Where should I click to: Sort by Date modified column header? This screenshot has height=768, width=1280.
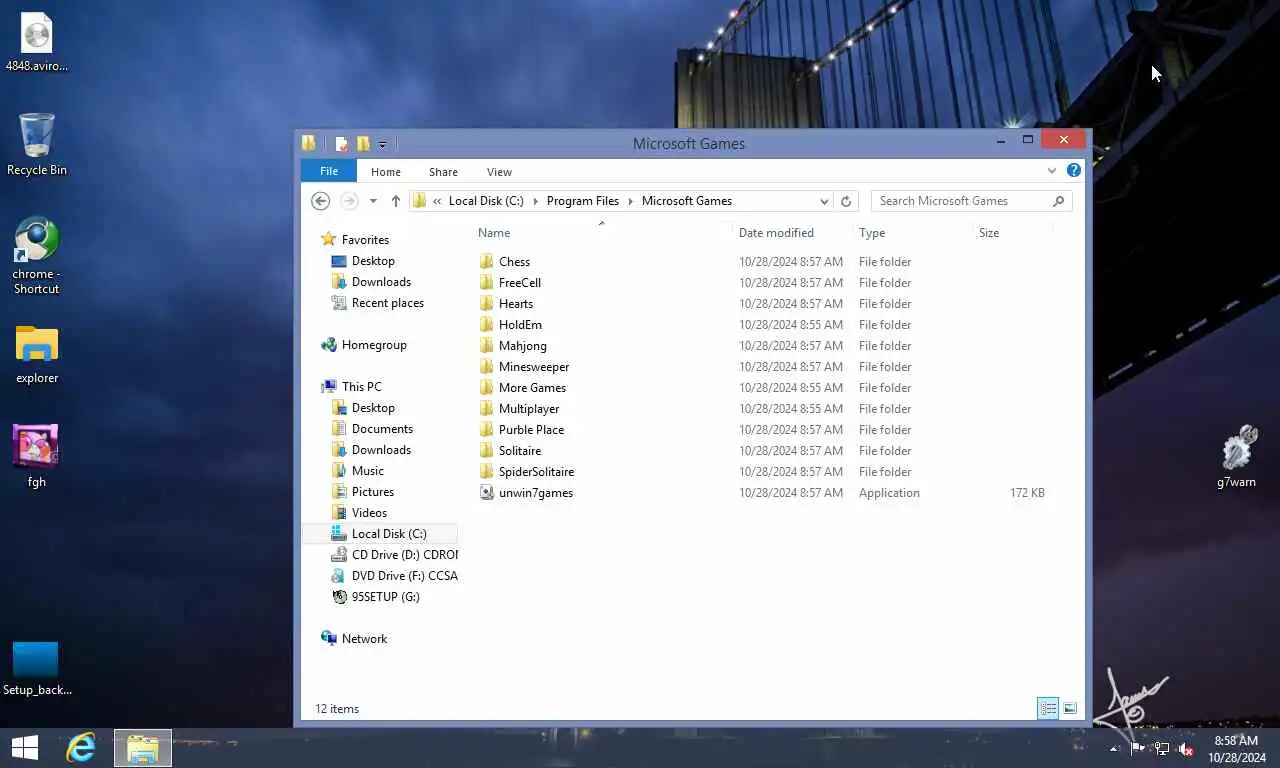[x=776, y=233]
